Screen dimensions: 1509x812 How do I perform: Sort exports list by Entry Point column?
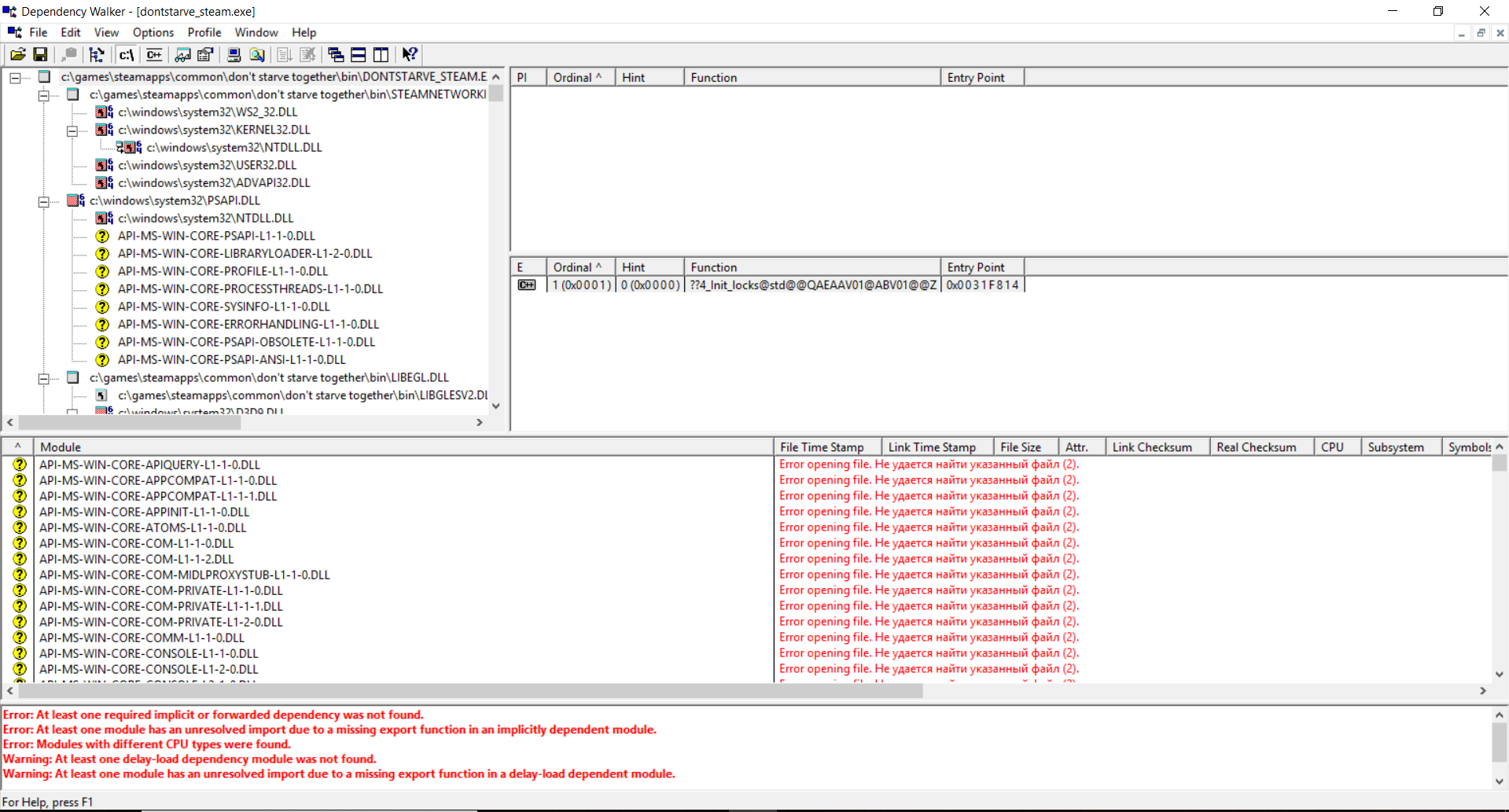tap(983, 267)
